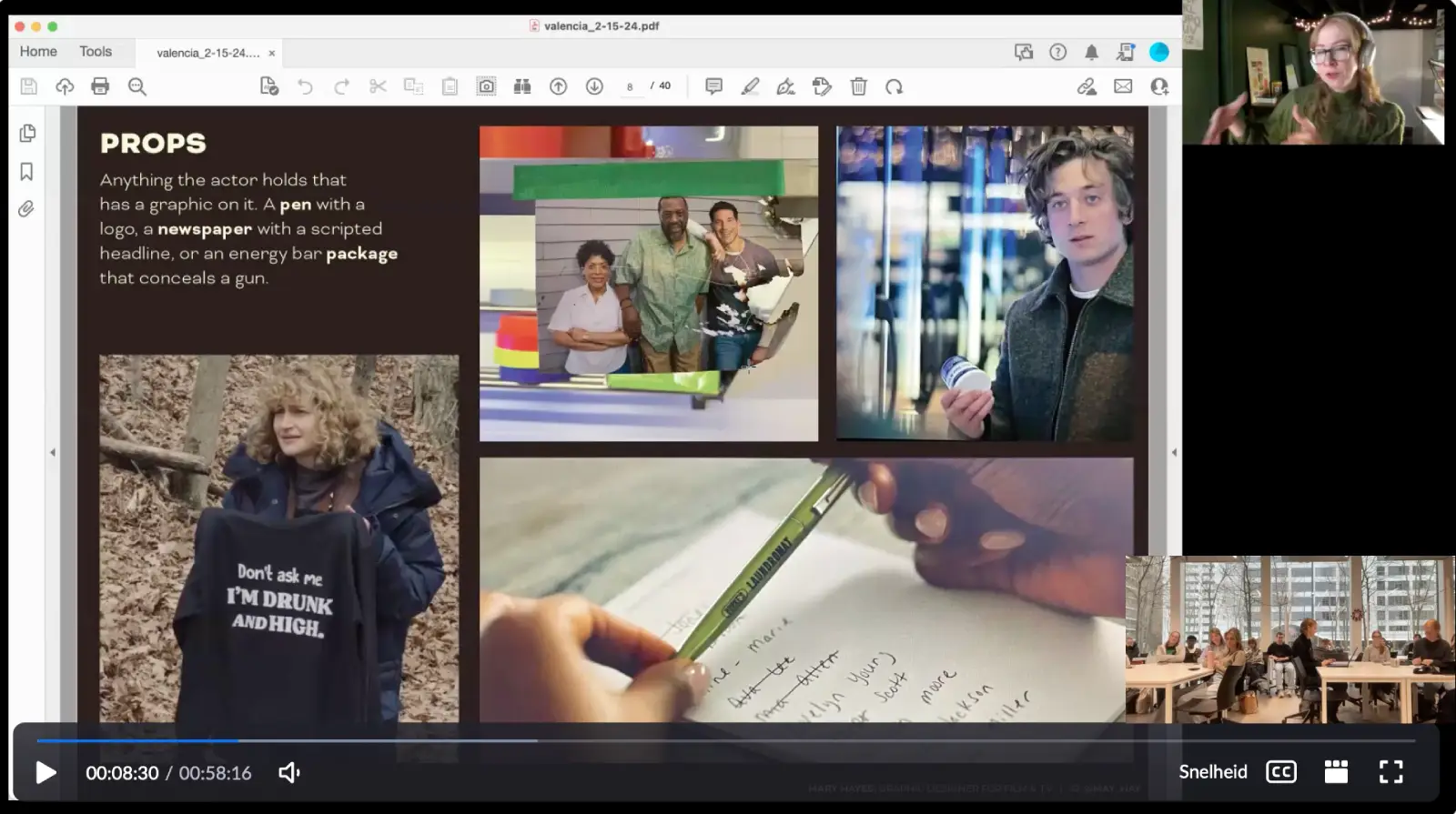
Task: Open the attachments paperclip panel
Action: click(x=26, y=209)
